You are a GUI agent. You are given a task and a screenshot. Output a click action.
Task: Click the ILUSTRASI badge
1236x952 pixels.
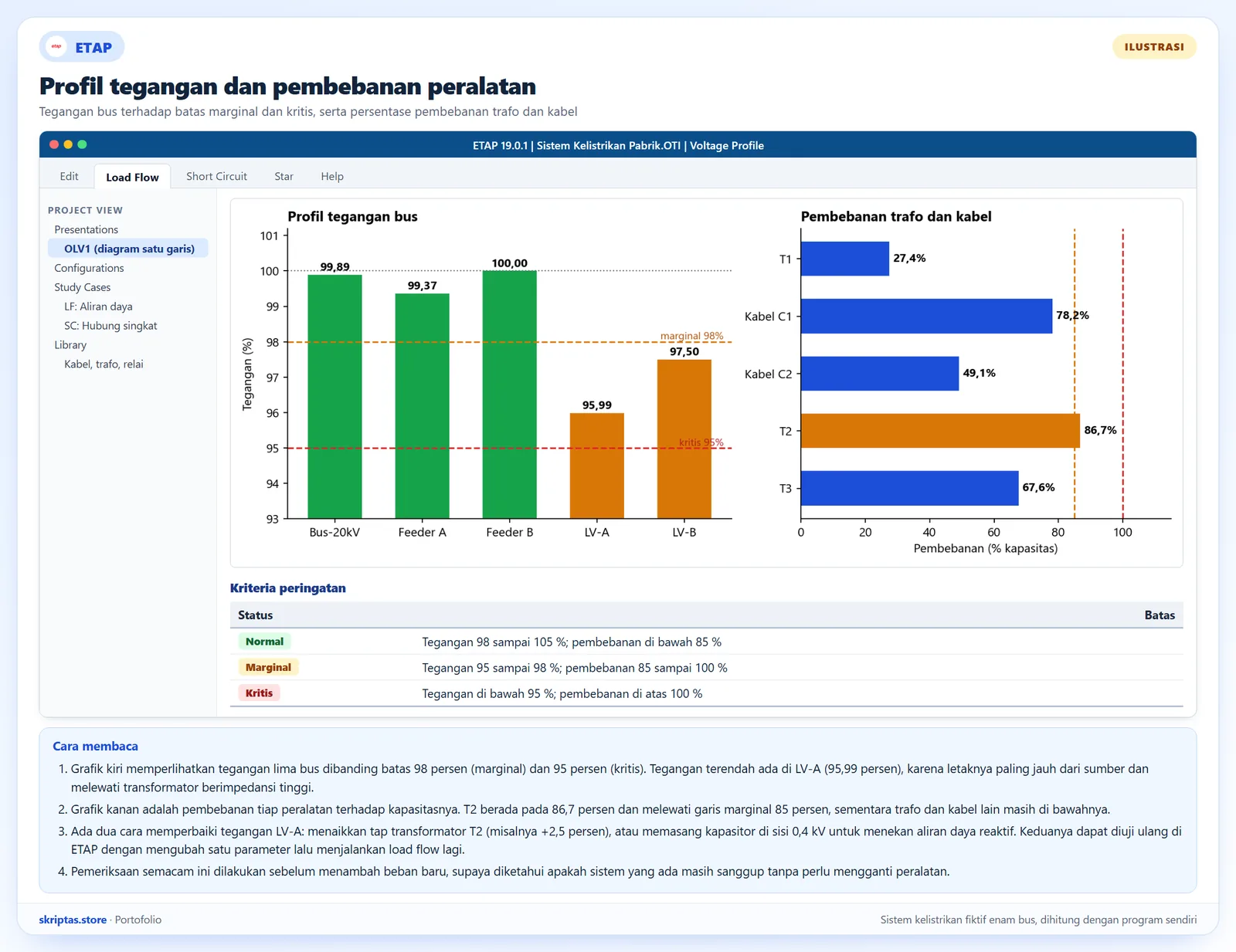(1154, 47)
